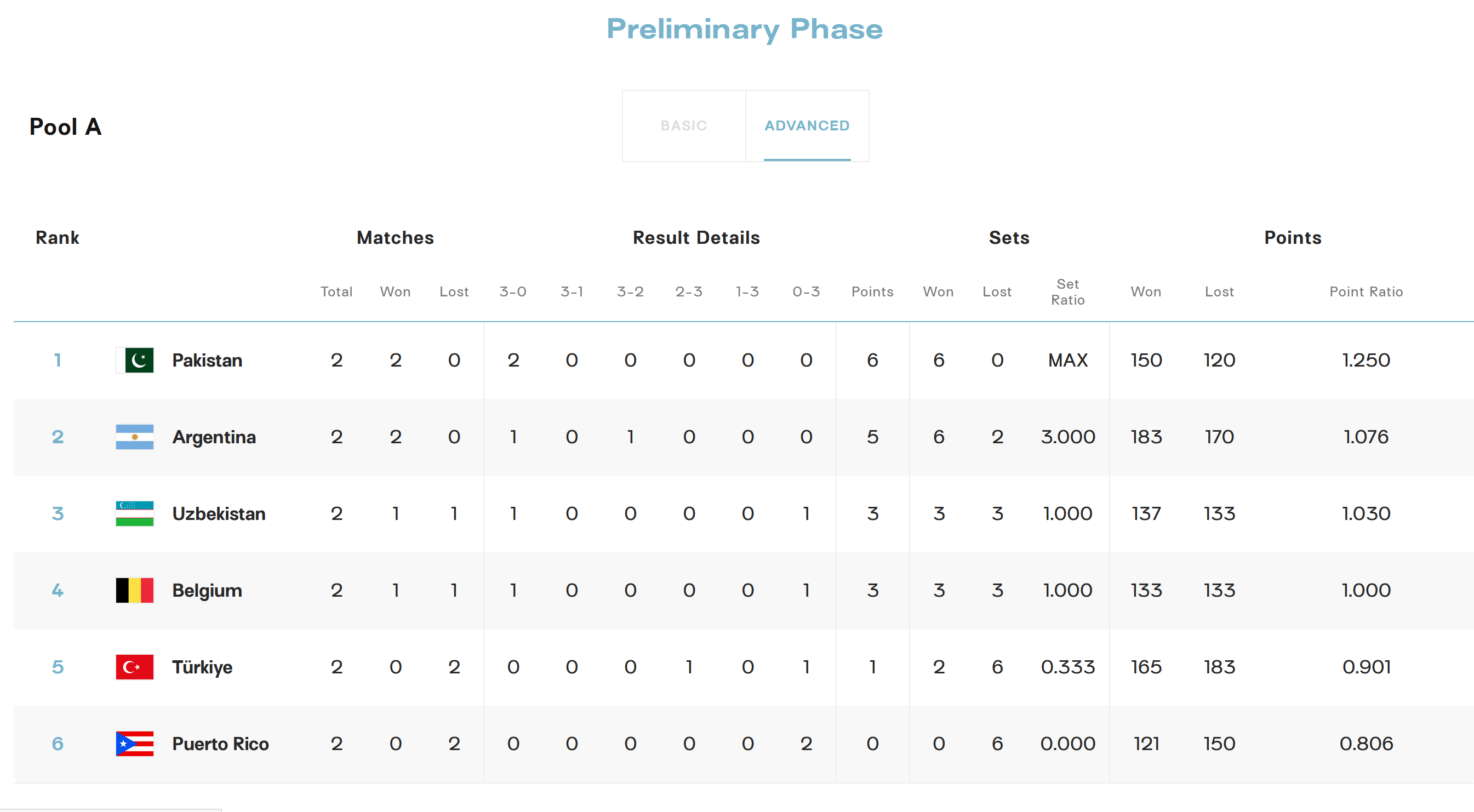Click the Puerto Rico team name

[x=220, y=744]
